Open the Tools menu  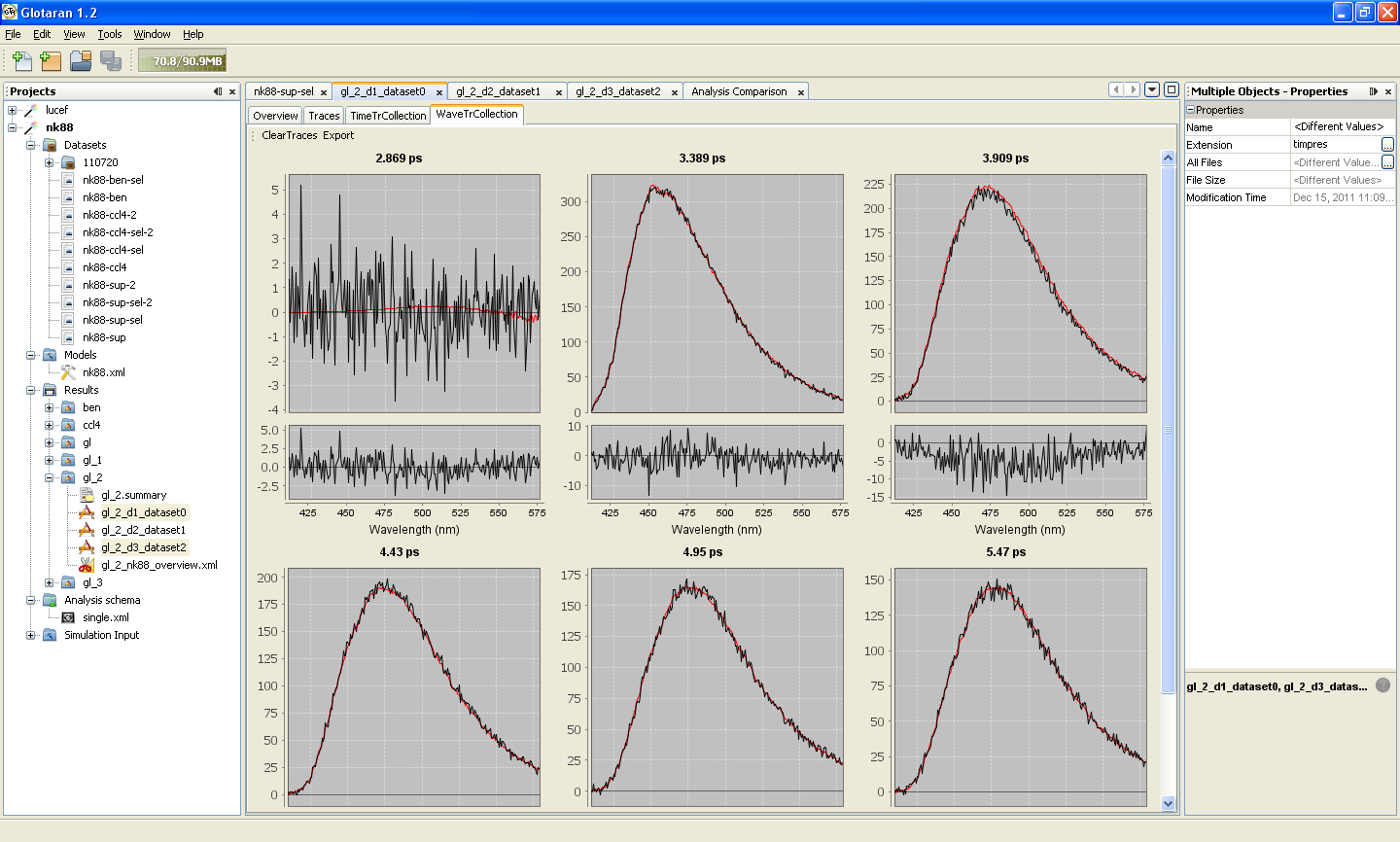(109, 34)
